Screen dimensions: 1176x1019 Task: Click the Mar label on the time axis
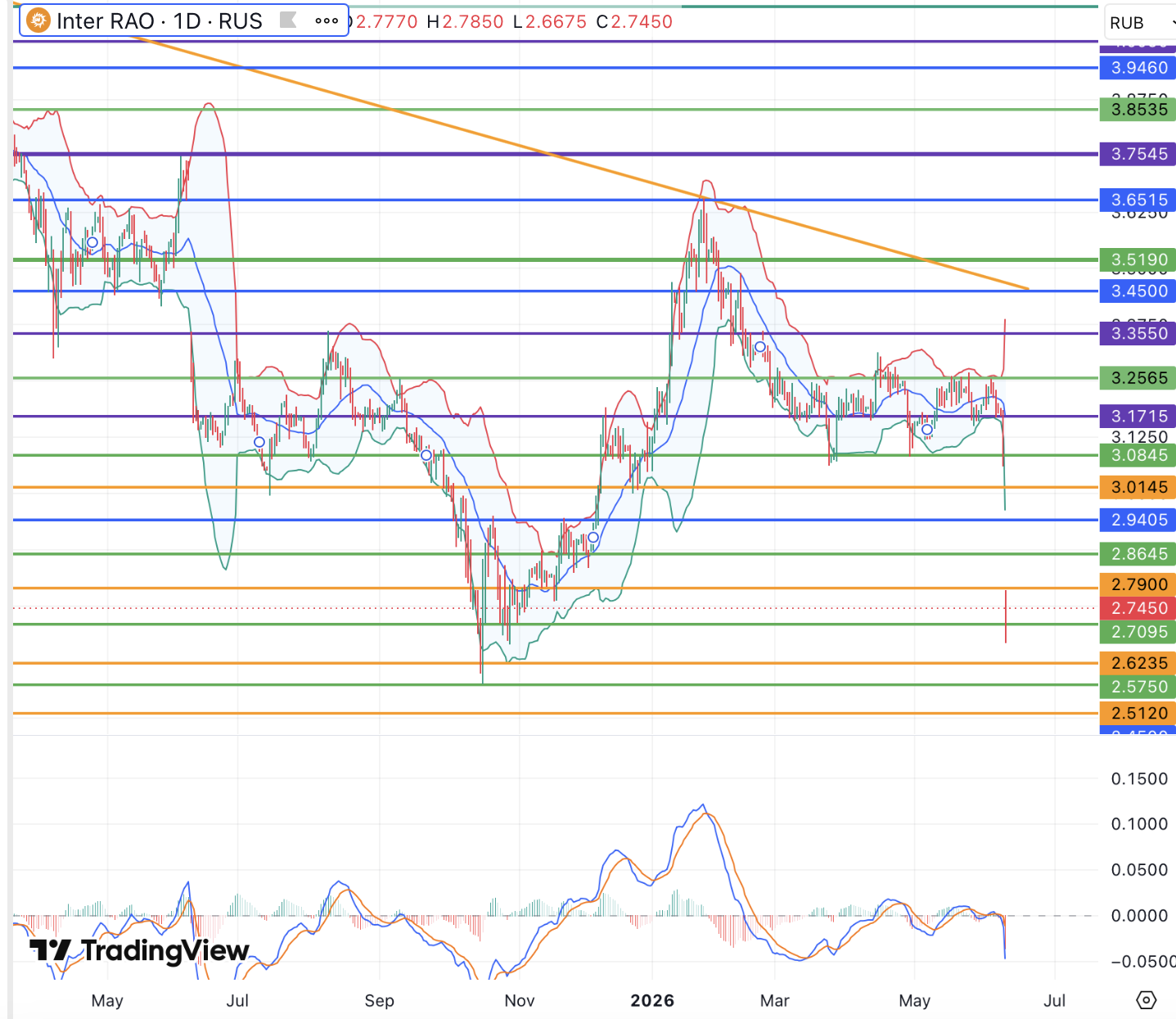tap(774, 1001)
